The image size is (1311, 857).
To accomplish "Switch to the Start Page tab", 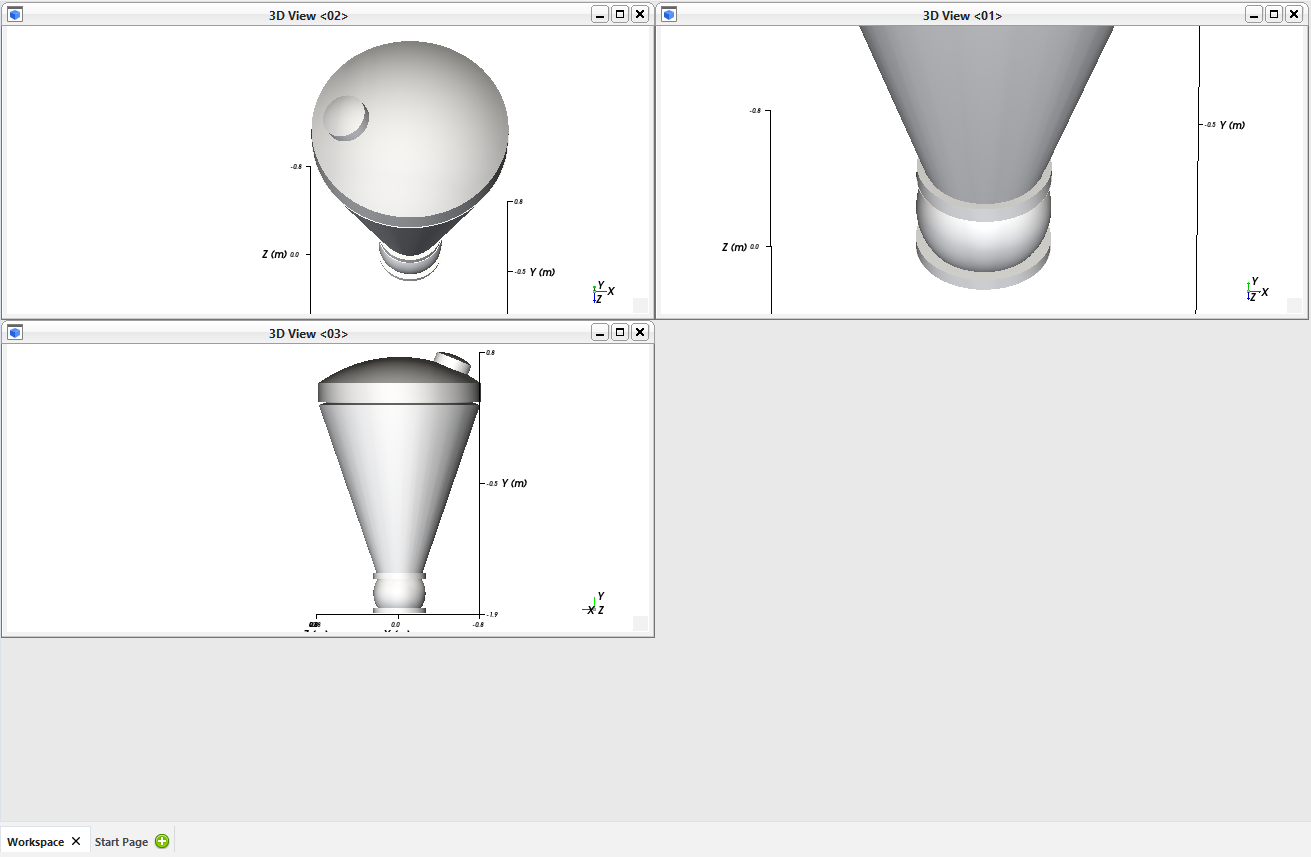I will pos(121,842).
